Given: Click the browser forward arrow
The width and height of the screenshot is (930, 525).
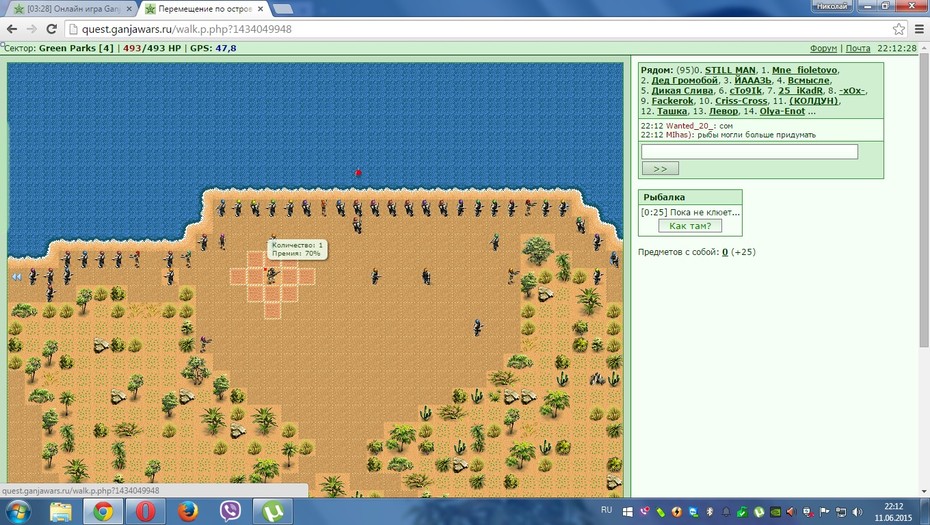Looking at the screenshot, I should click(31, 28).
